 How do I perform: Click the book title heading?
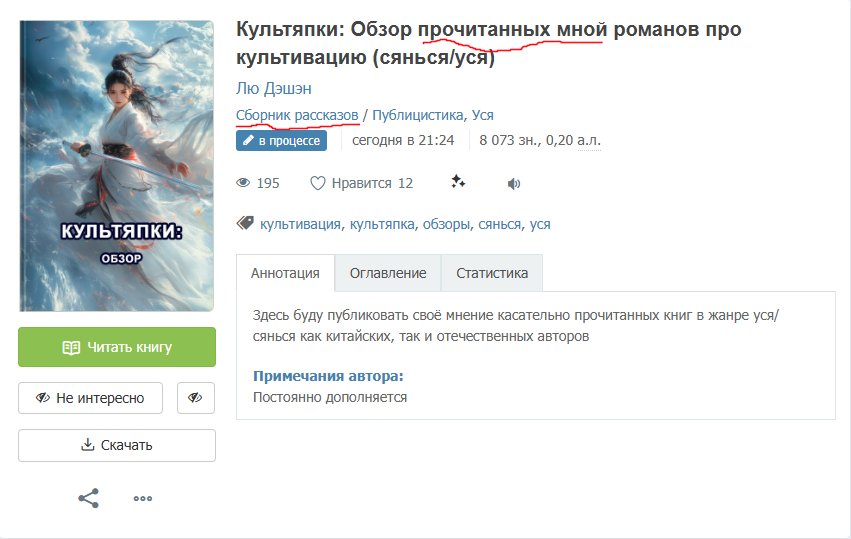488,43
